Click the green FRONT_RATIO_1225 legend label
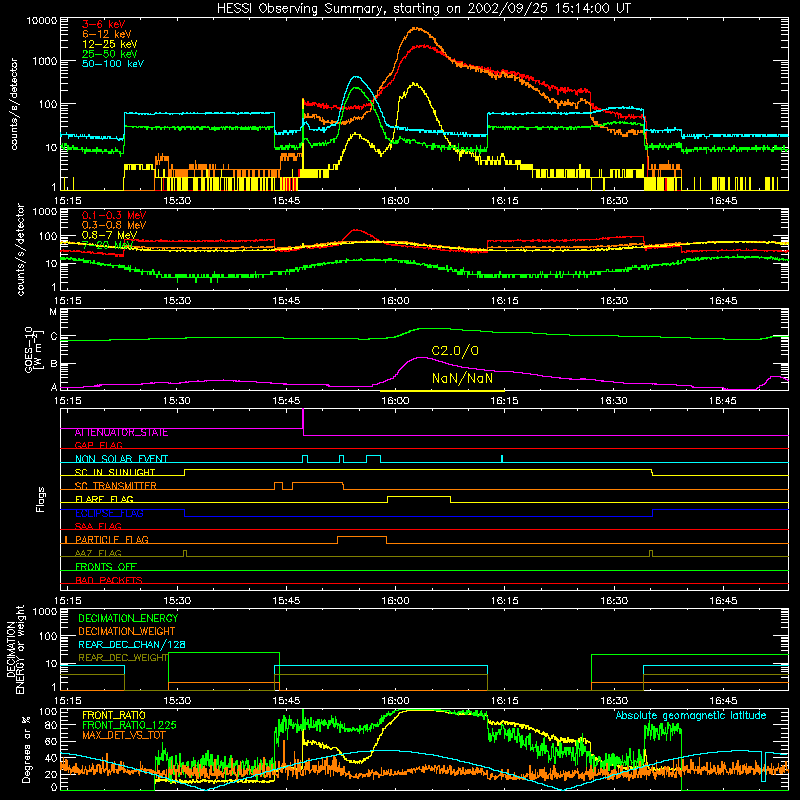Image resolution: width=800 pixels, height=800 pixels. 129,725
